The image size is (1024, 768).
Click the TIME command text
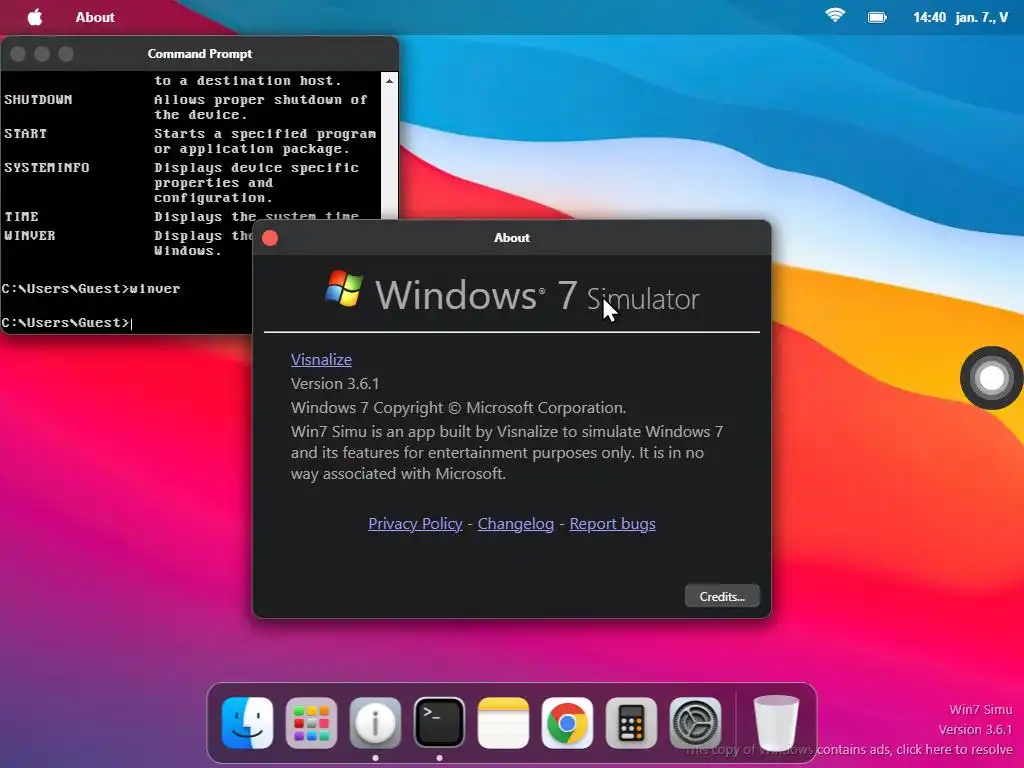[22, 217]
